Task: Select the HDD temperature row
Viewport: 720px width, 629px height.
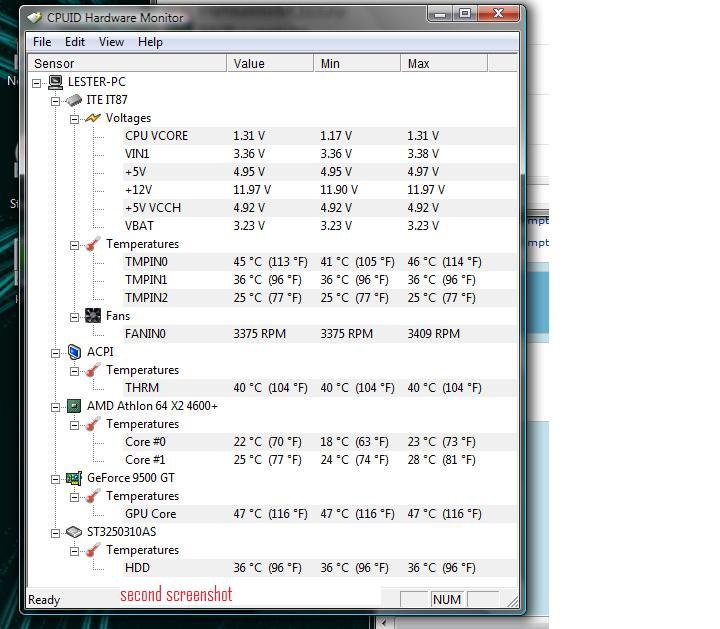Action: tap(319, 568)
